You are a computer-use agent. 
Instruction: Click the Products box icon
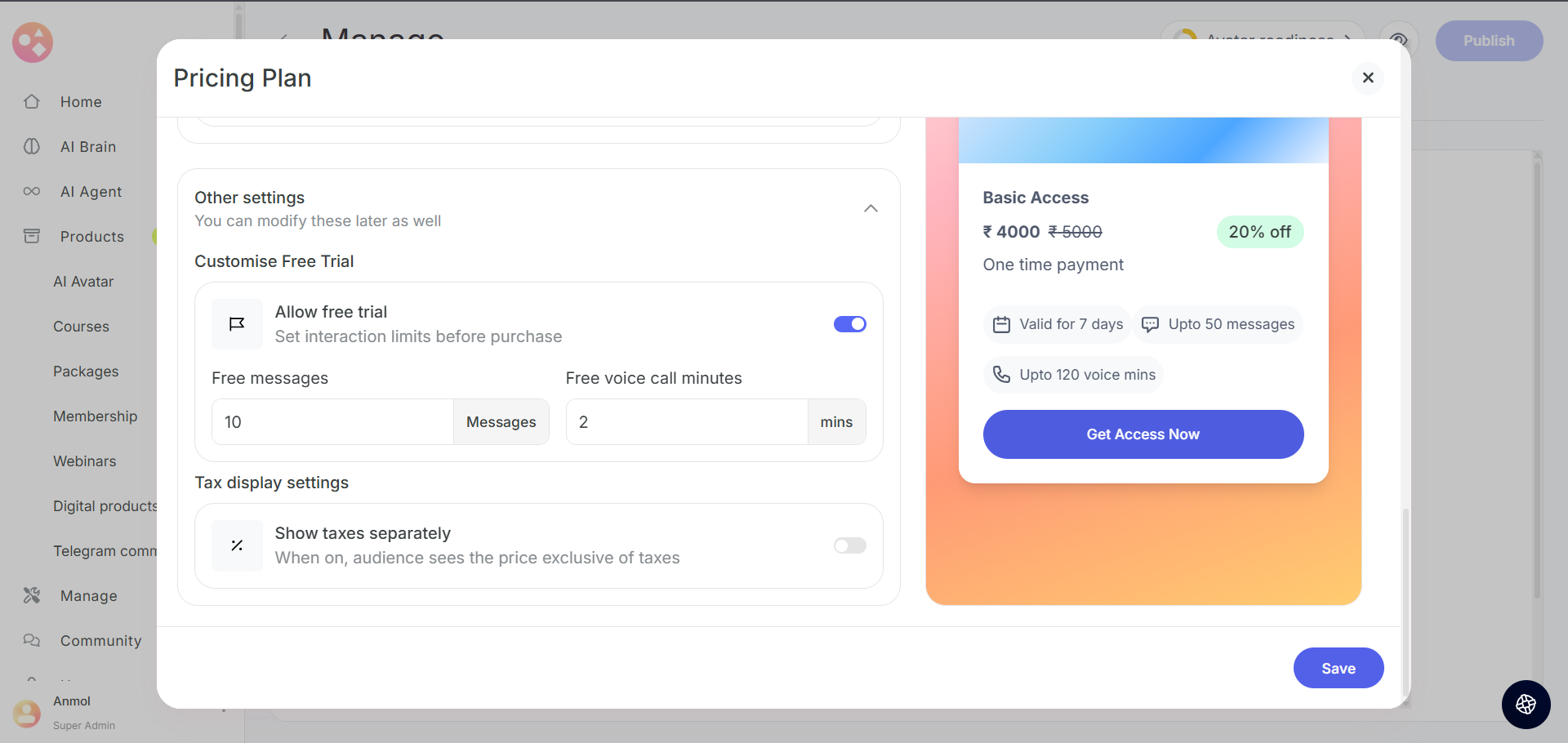coord(32,237)
